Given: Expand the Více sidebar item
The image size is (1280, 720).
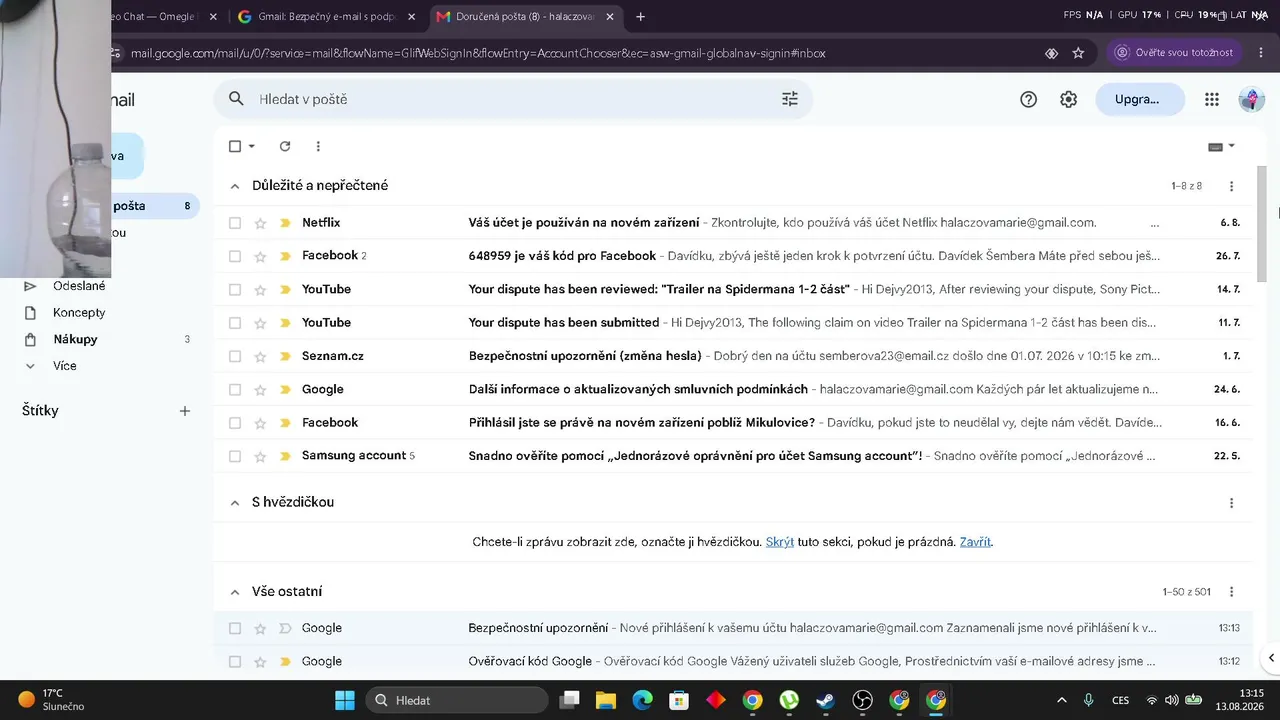Looking at the screenshot, I should tap(65, 366).
